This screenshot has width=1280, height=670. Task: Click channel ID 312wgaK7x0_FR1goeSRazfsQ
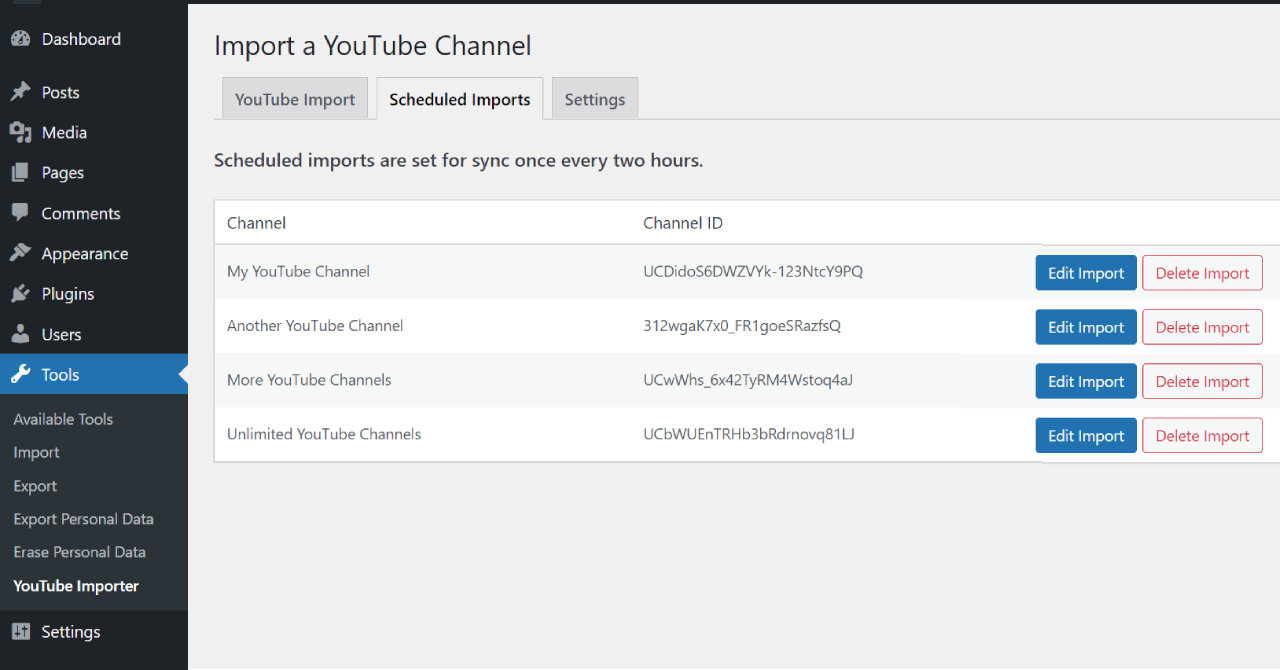(742, 325)
